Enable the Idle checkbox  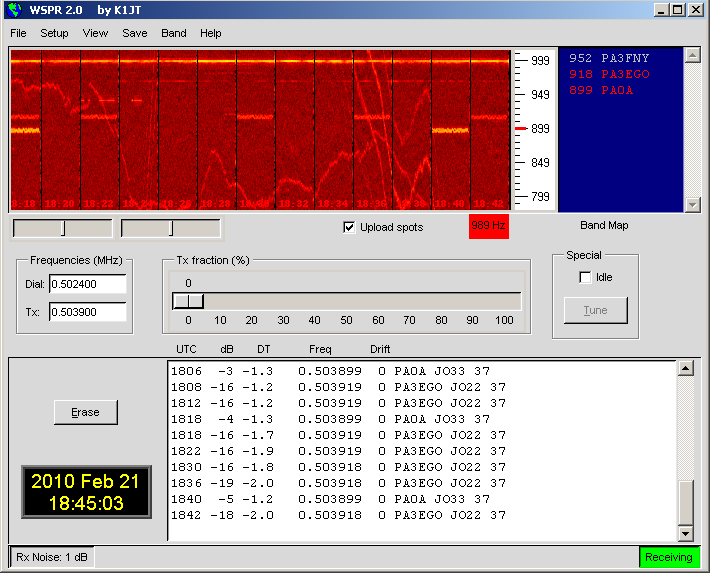point(585,277)
